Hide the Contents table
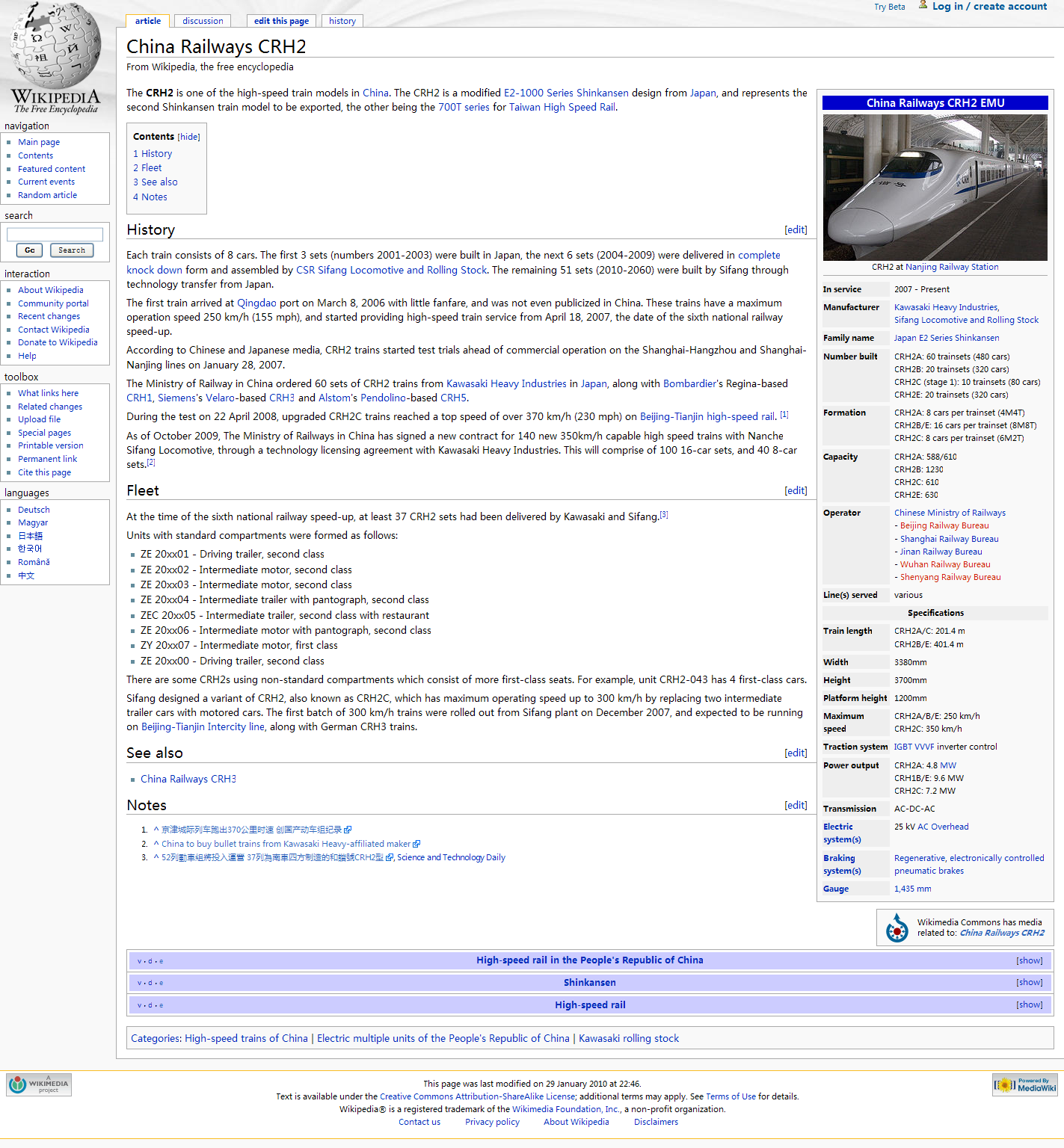Viewport: 1064px width, 1148px height. click(x=189, y=137)
